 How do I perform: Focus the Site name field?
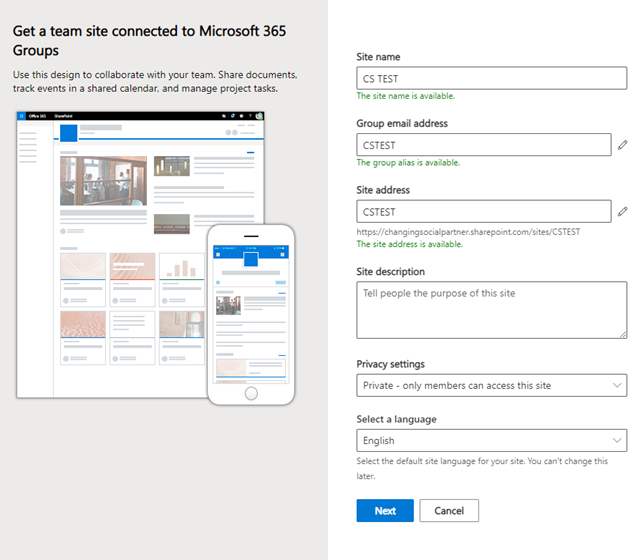click(492, 78)
